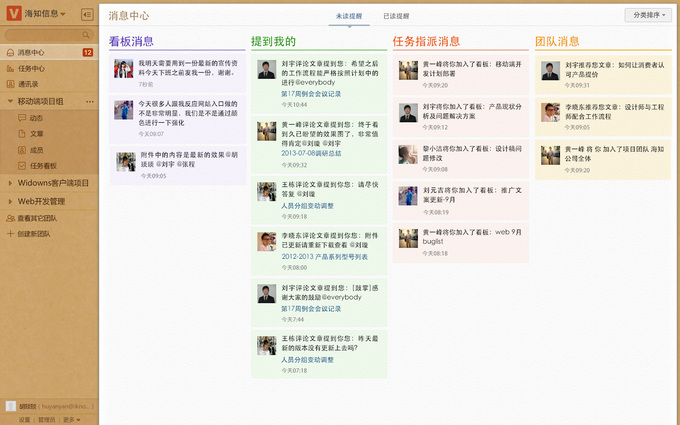The width and height of the screenshot is (680, 425).
Task: Open 通讯录 contacts icon
Action: pyautogui.click(x=10, y=84)
